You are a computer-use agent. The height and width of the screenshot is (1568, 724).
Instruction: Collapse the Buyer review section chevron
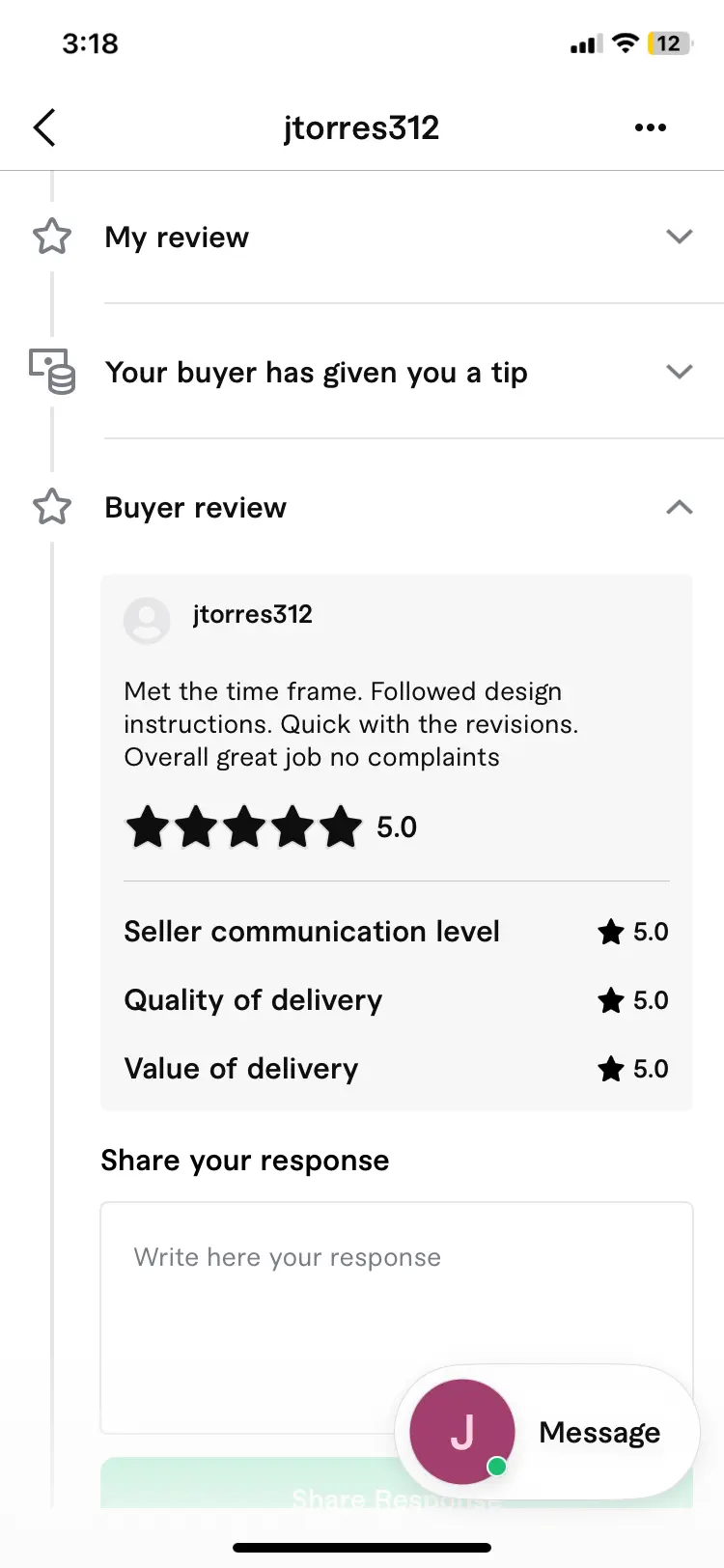tap(680, 507)
